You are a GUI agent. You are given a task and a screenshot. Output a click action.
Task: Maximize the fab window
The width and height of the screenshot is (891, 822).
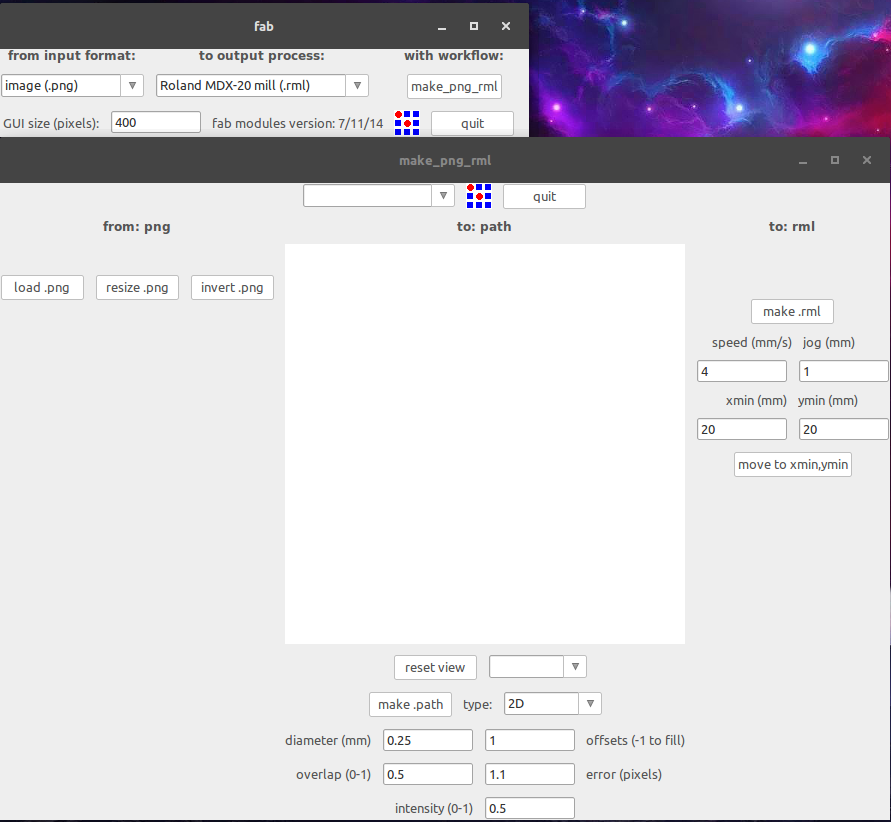474,26
